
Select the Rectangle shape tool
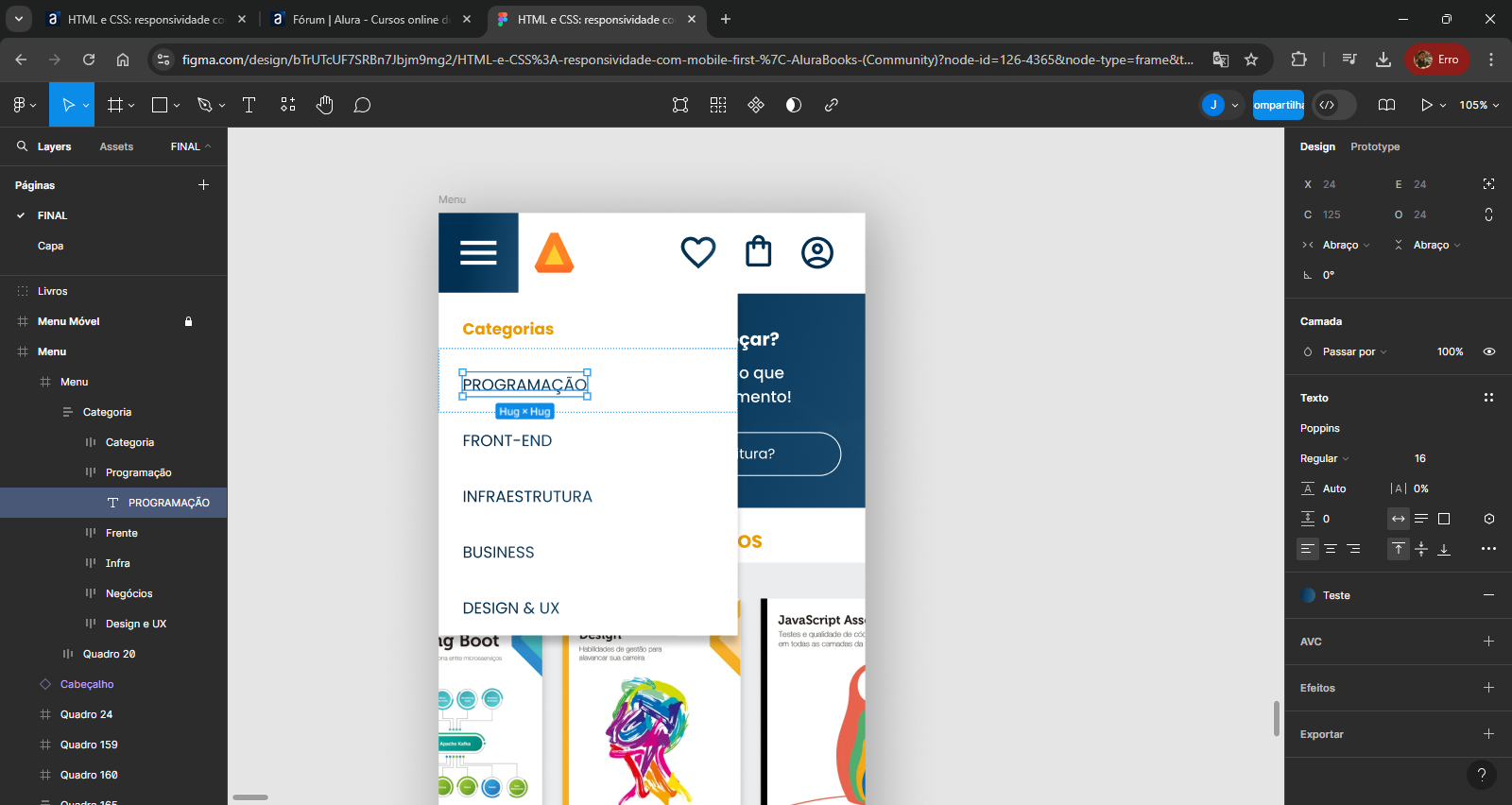(x=160, y=105)
